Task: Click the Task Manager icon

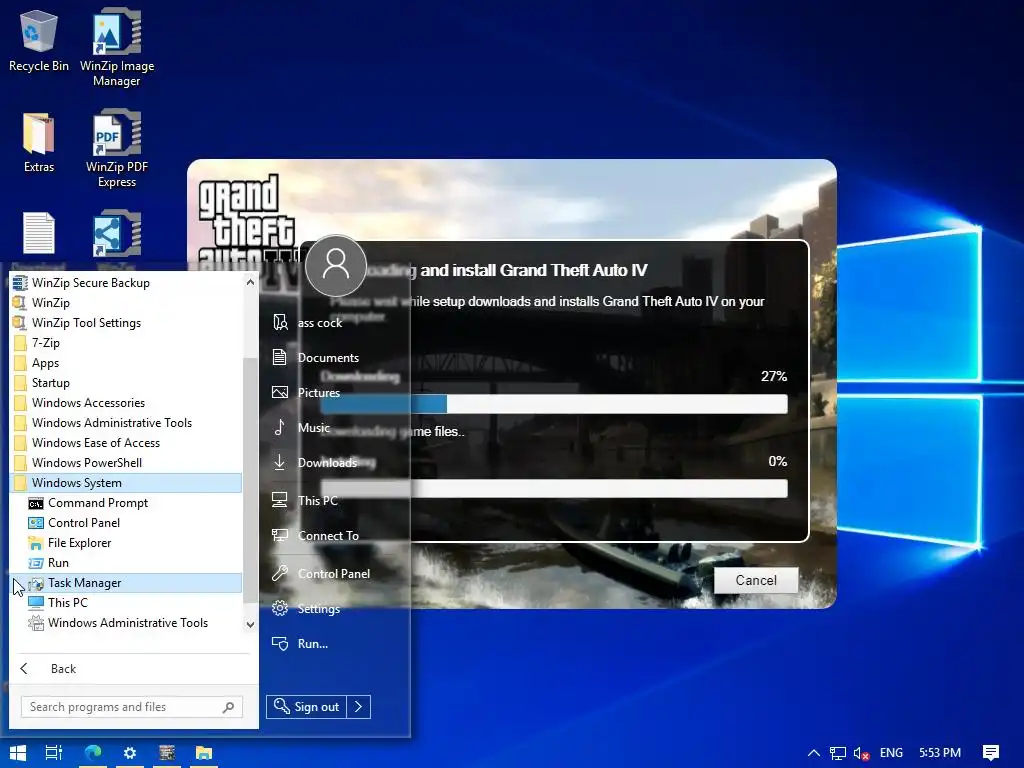Action: [x=36, y=583]
